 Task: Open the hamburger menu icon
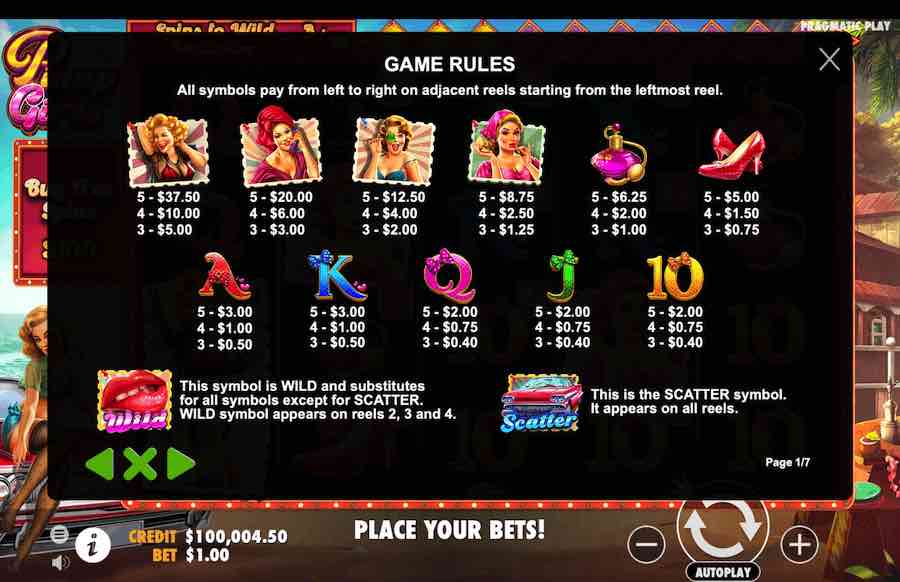tap(59, 535)
